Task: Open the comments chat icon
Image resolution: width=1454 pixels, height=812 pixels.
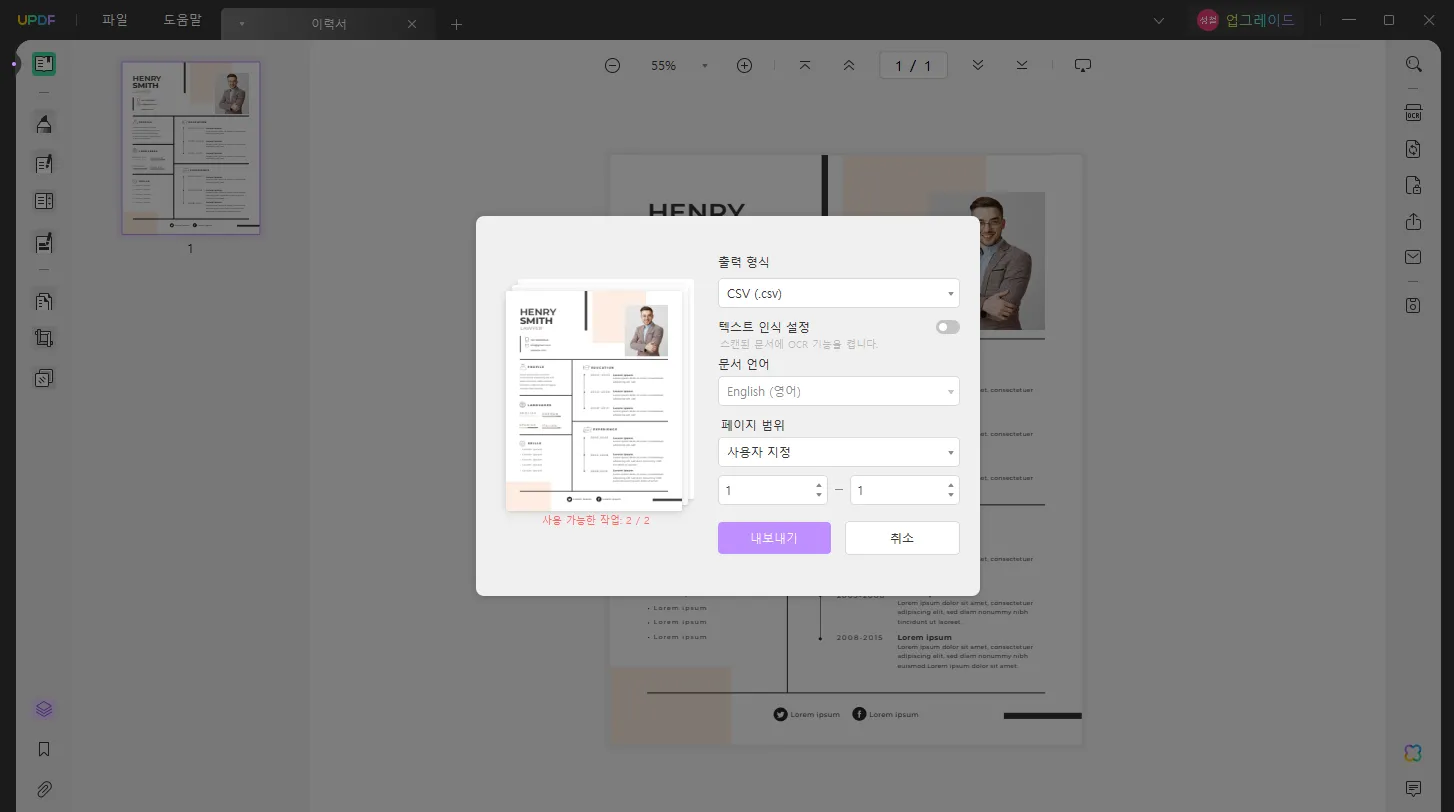Action: pyautogui.click(x=1413, y=789)
